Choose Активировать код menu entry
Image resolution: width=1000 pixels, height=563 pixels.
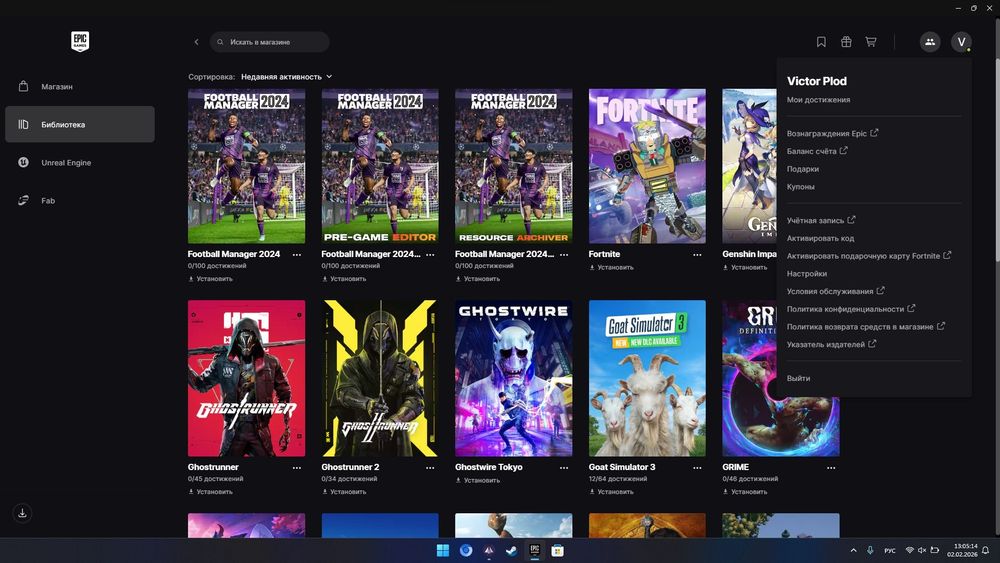click(x=820, y=238)
